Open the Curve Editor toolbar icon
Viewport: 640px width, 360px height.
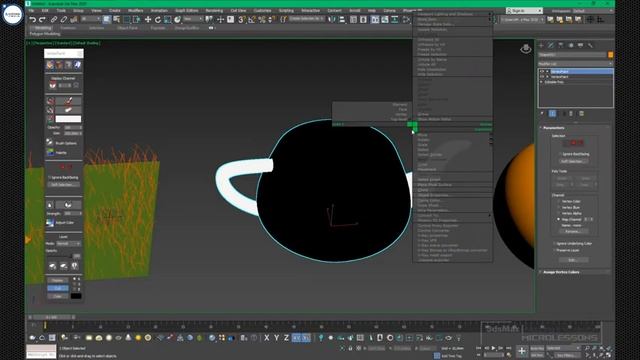[x=385, y=20]
